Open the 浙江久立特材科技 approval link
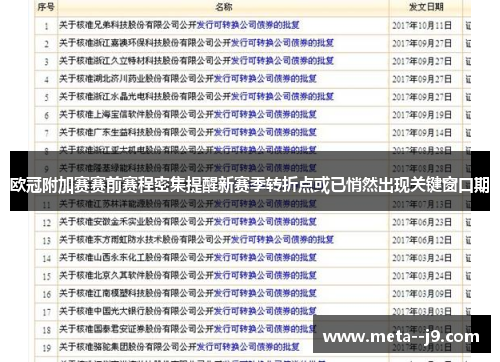 197,61
